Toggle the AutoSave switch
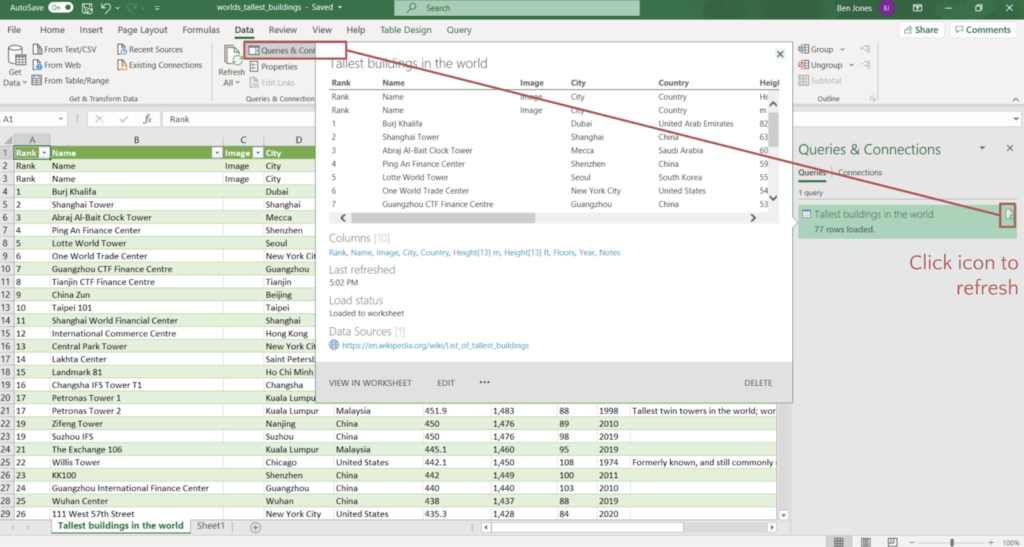The width and height of the screenshot is (1024, 547). click(61, 8)
